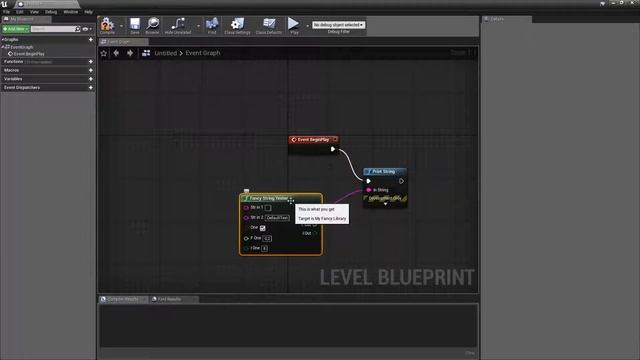Screen dimensions: 640x360
Task: Add a new function with Functions plus button
Action: point(91,62)
